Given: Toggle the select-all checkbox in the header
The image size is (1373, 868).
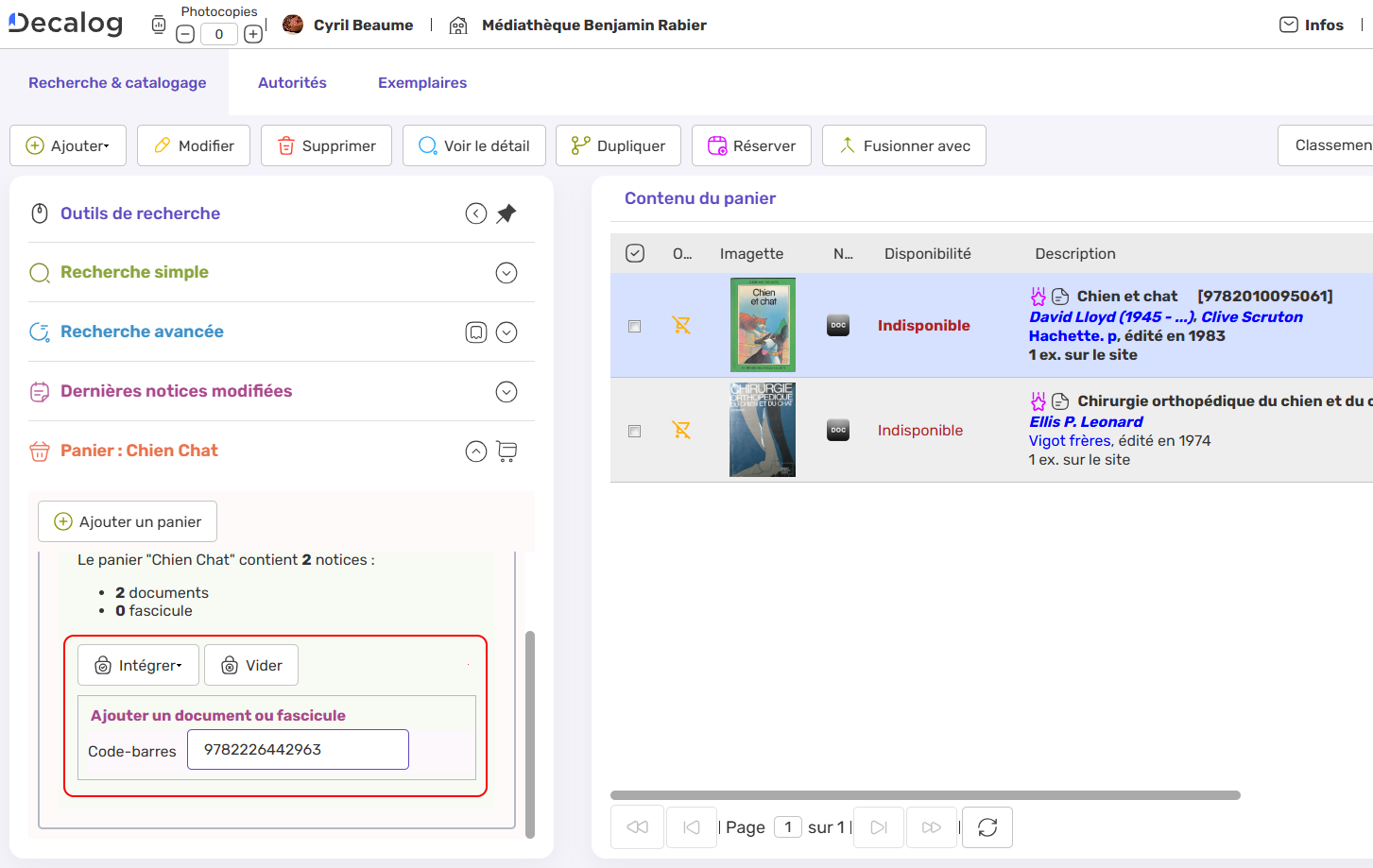Looking at the screenshot, I should click(634, 252).
